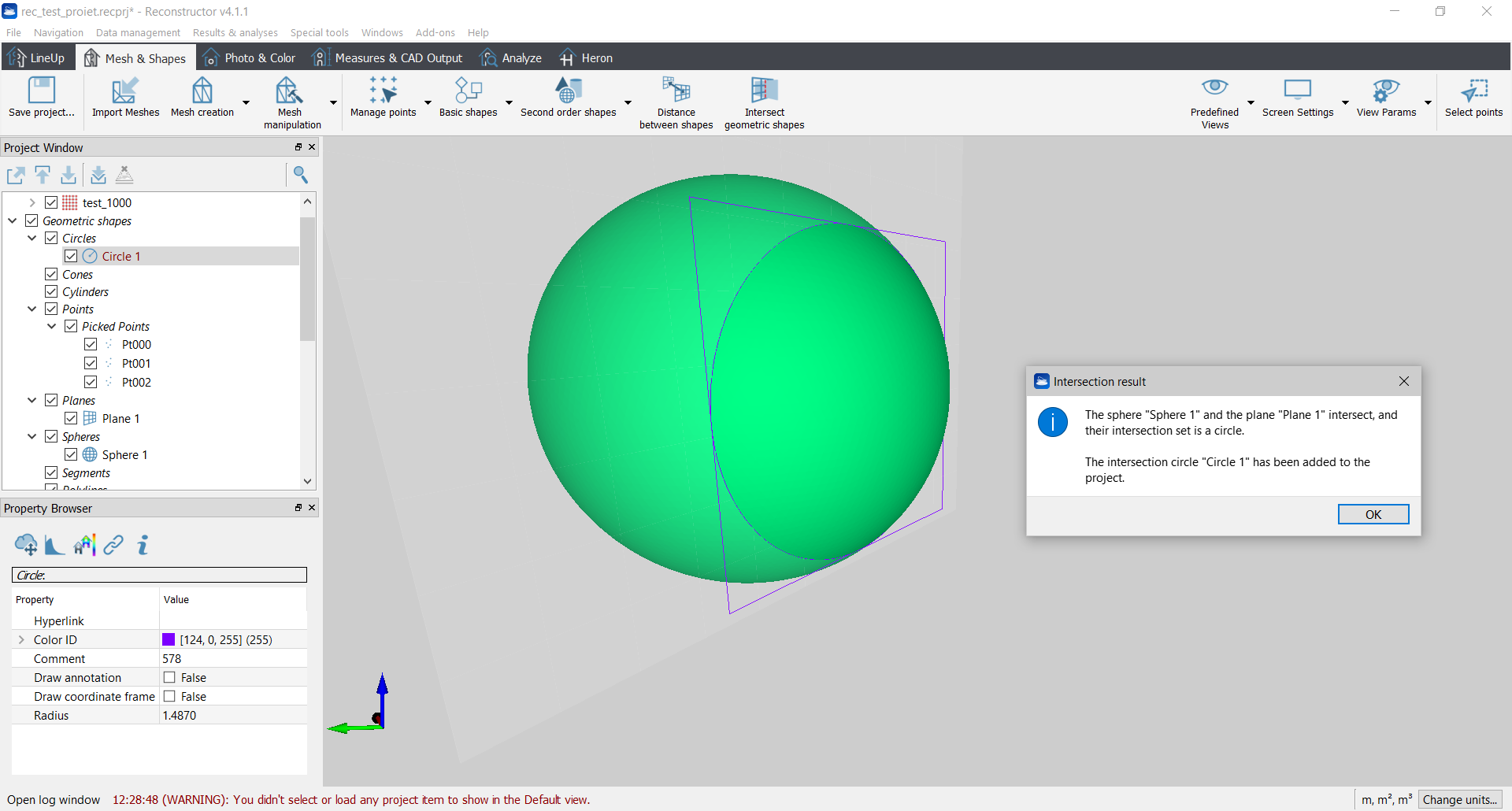The image size is (1512, 811).
Task: Open the Data management menu
Action: tap(138, 32)
